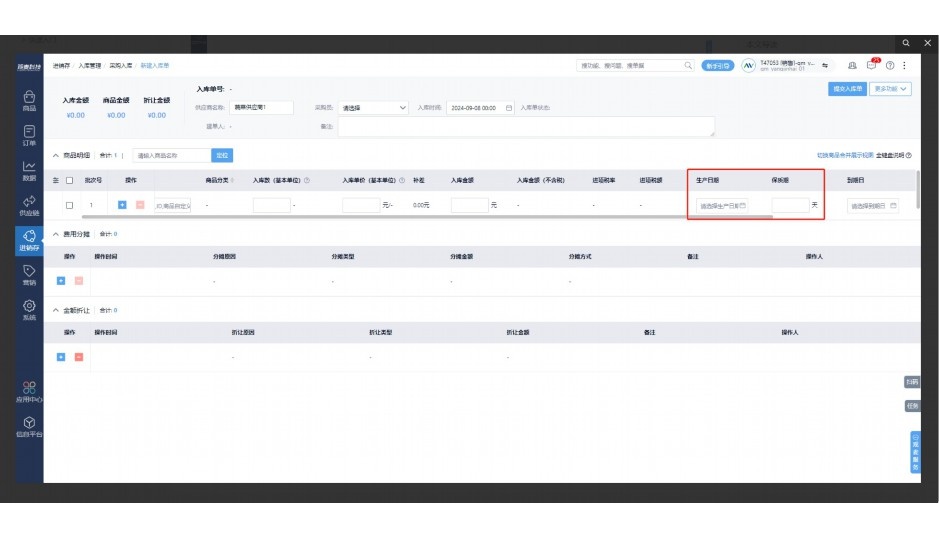Open 供应链 from the left sidebar
This screenshot has width=939, height=538.
point(29,205)
